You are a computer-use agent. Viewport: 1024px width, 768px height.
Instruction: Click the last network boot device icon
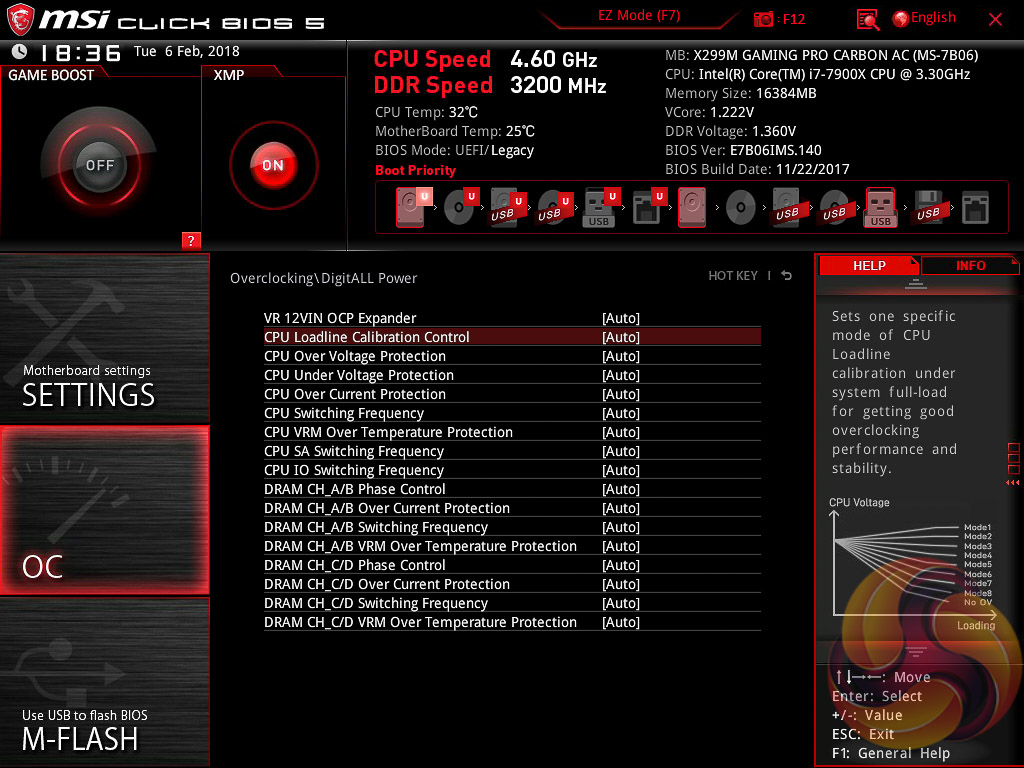975,208
